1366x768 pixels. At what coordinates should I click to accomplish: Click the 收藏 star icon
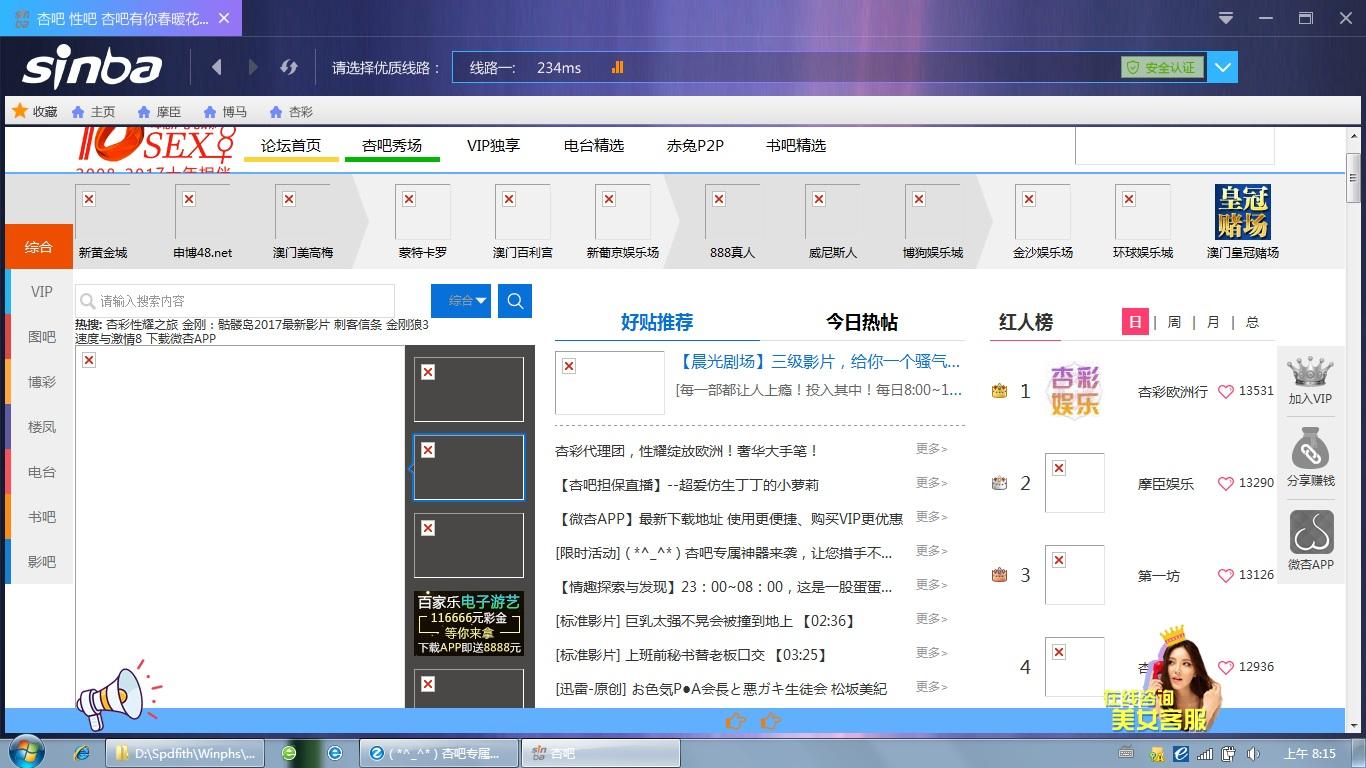pyautogui.click(x=19, y=111)
